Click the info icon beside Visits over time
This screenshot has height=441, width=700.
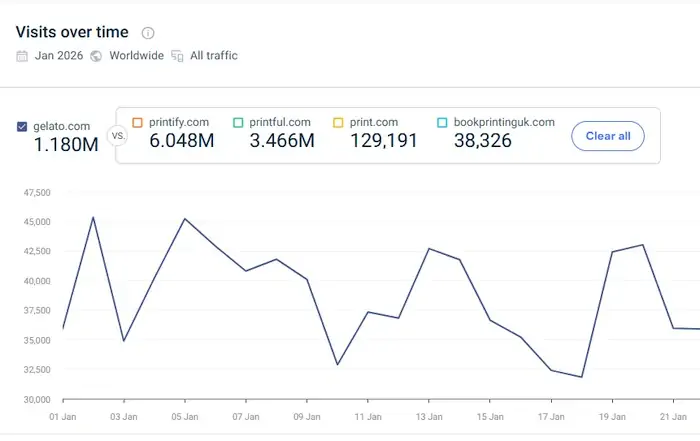148,33
